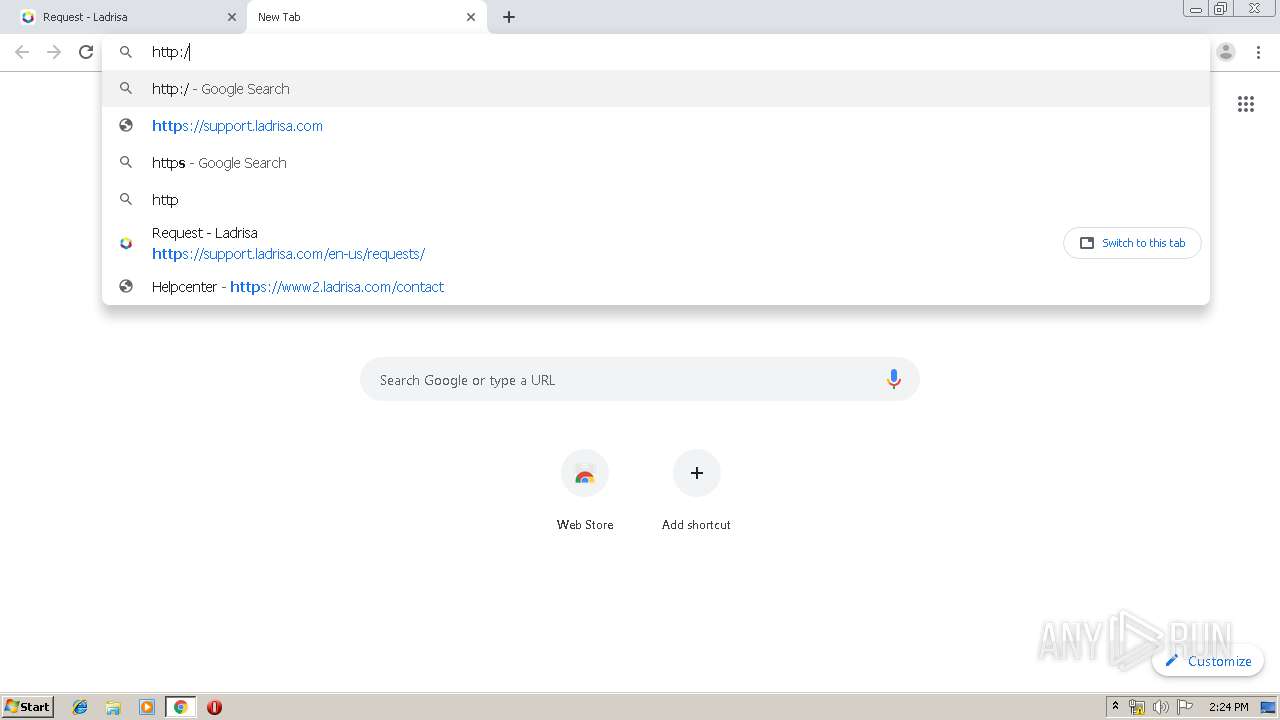Click Show desktop tray icon
1280x720 pixels.
(x=1268, y=707)
